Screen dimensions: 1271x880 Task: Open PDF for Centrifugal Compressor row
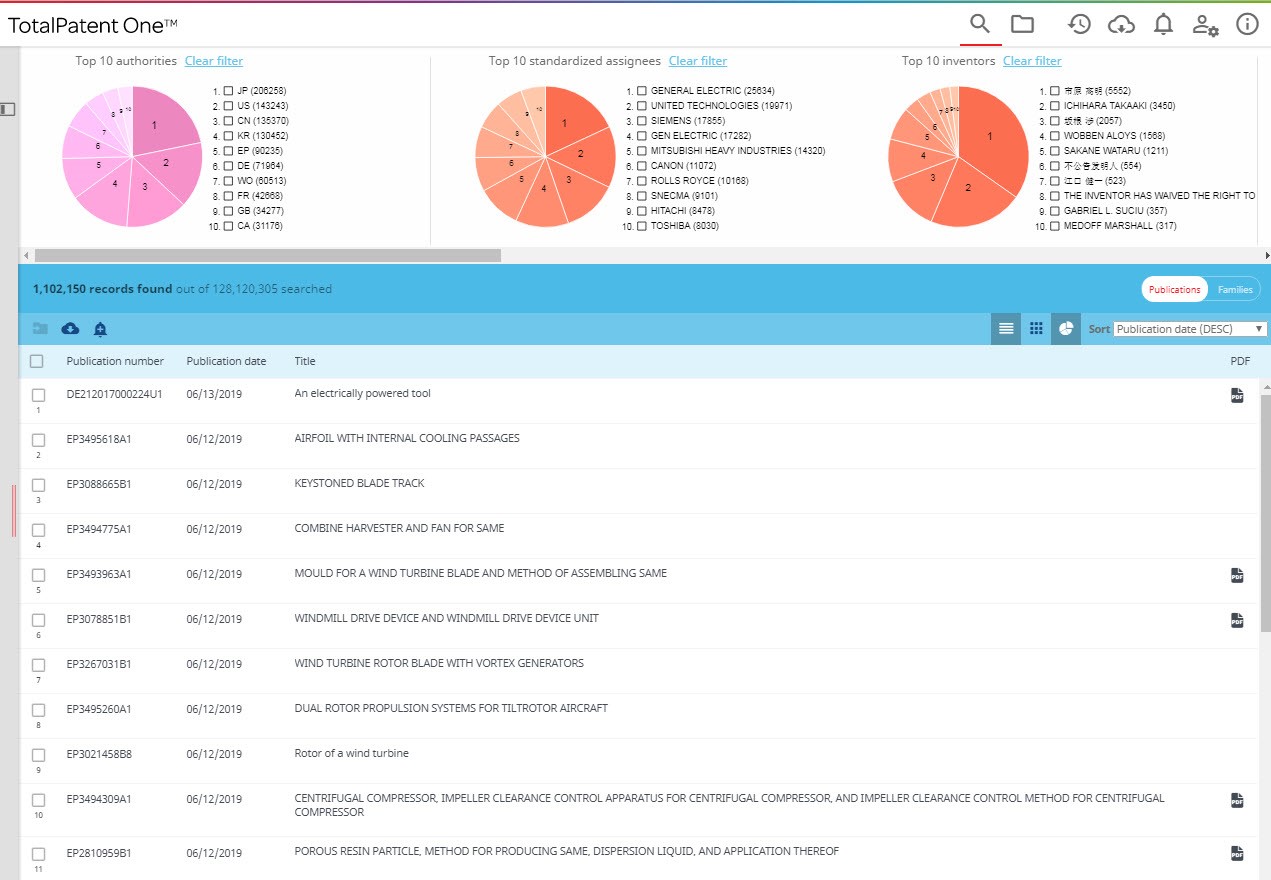pos(1237,800)
